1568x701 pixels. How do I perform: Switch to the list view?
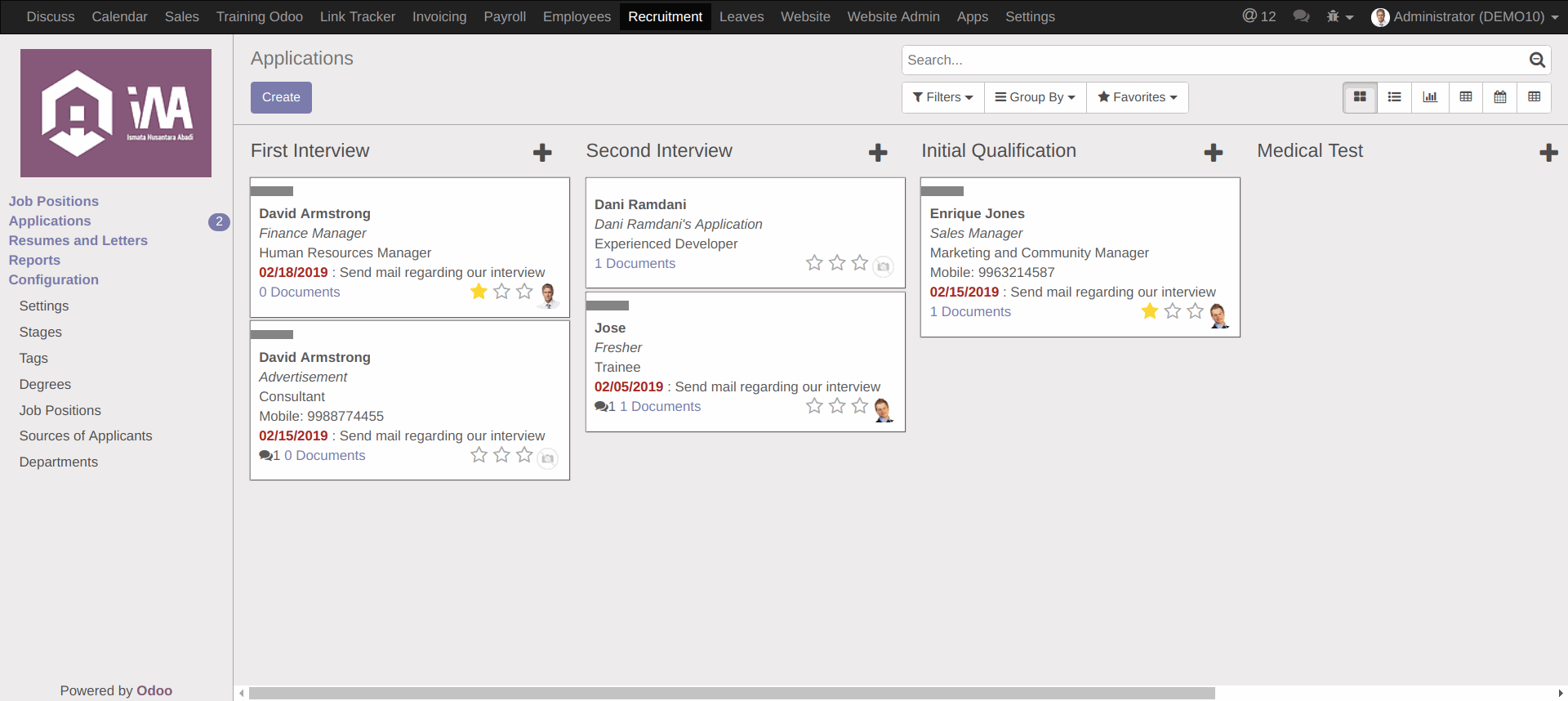tap(1394, 97)
